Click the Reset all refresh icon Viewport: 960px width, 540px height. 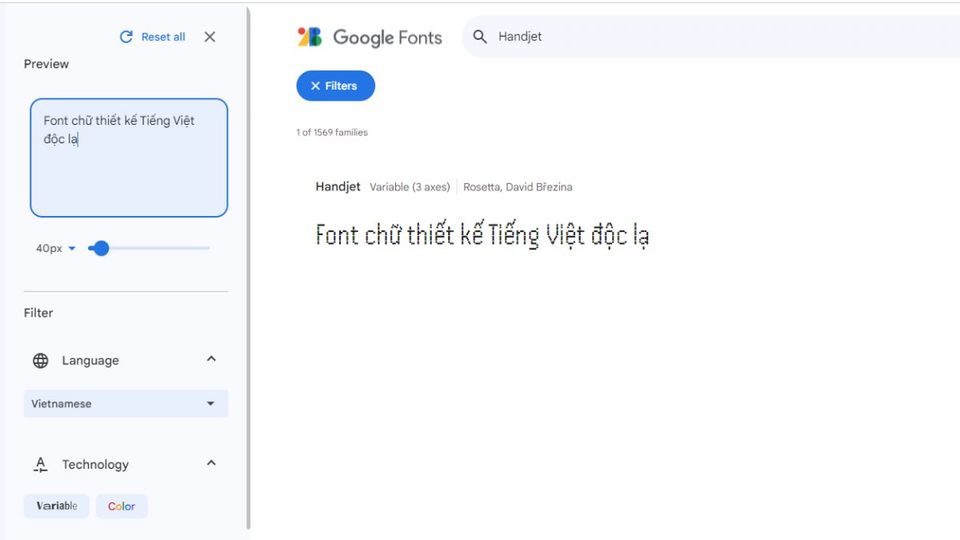point(126,37)
